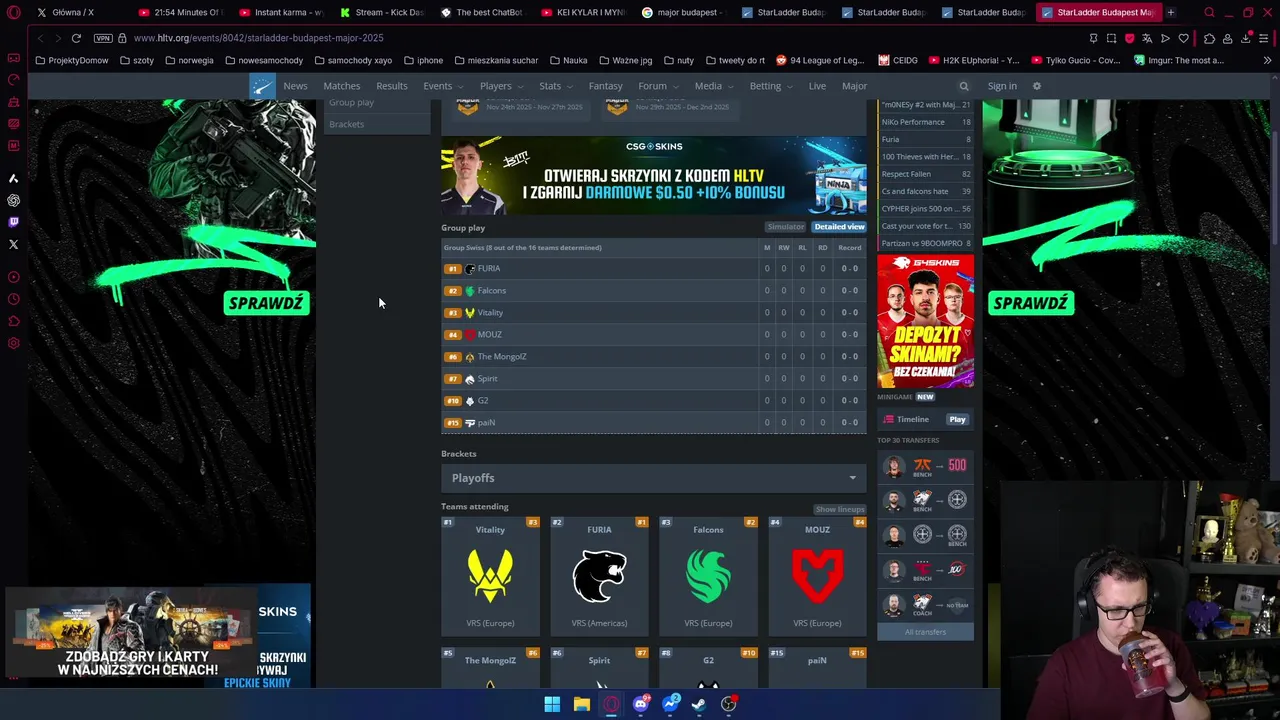Open the Betting dropdown menu
The height and width of the screenshot is (720, 1280).
point(770,86)
